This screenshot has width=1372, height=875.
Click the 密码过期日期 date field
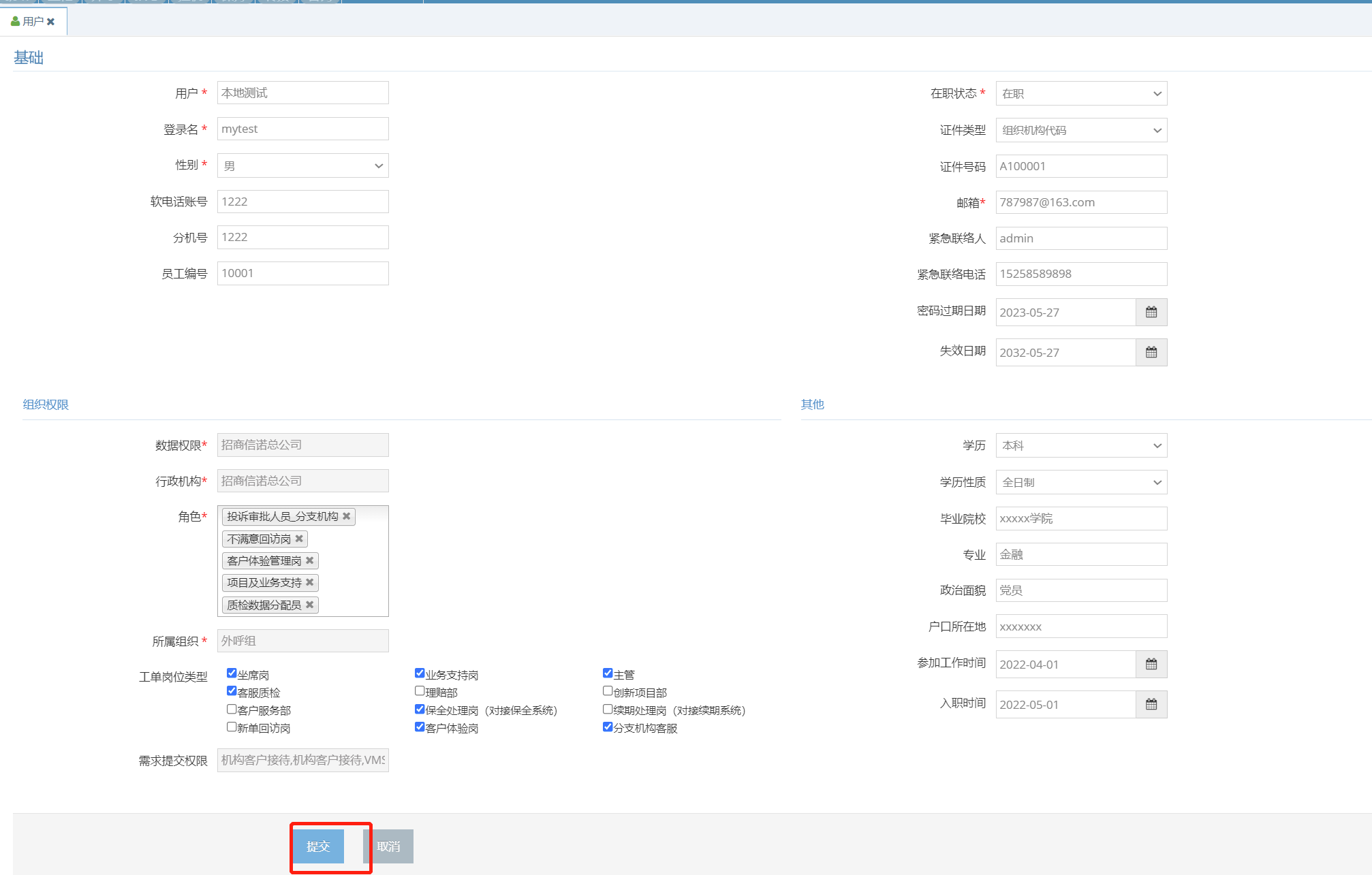1065,312
